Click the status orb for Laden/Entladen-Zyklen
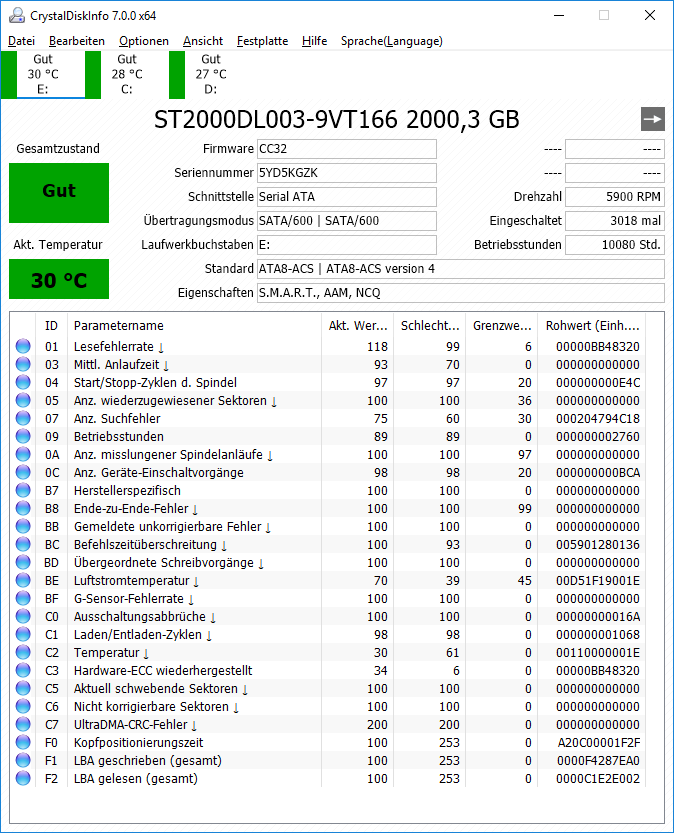 [23, 635]
